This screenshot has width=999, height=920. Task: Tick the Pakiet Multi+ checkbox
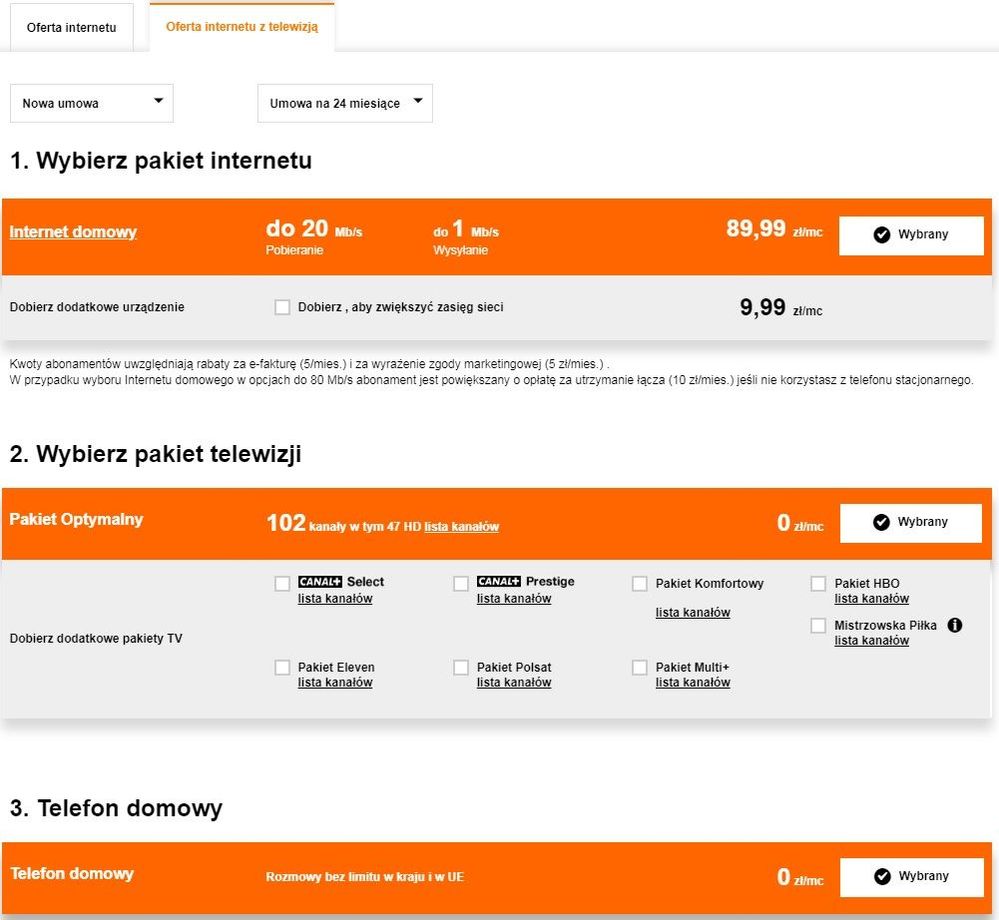pos(640,667)
